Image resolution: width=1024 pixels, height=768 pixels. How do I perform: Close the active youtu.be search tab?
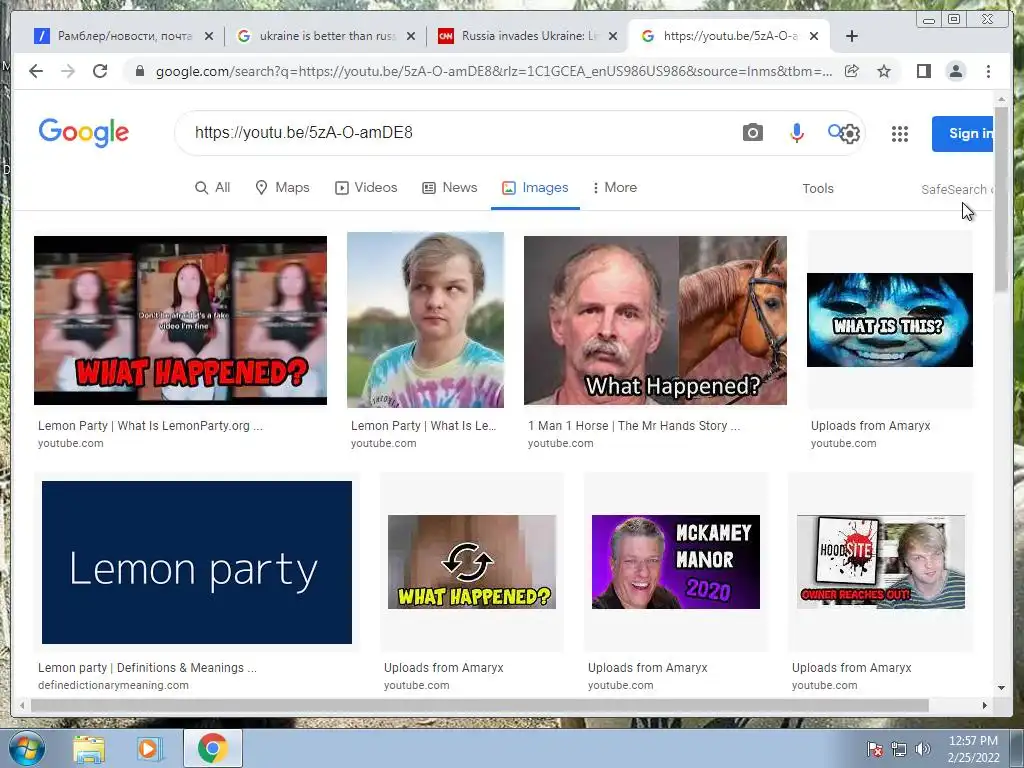814,36
